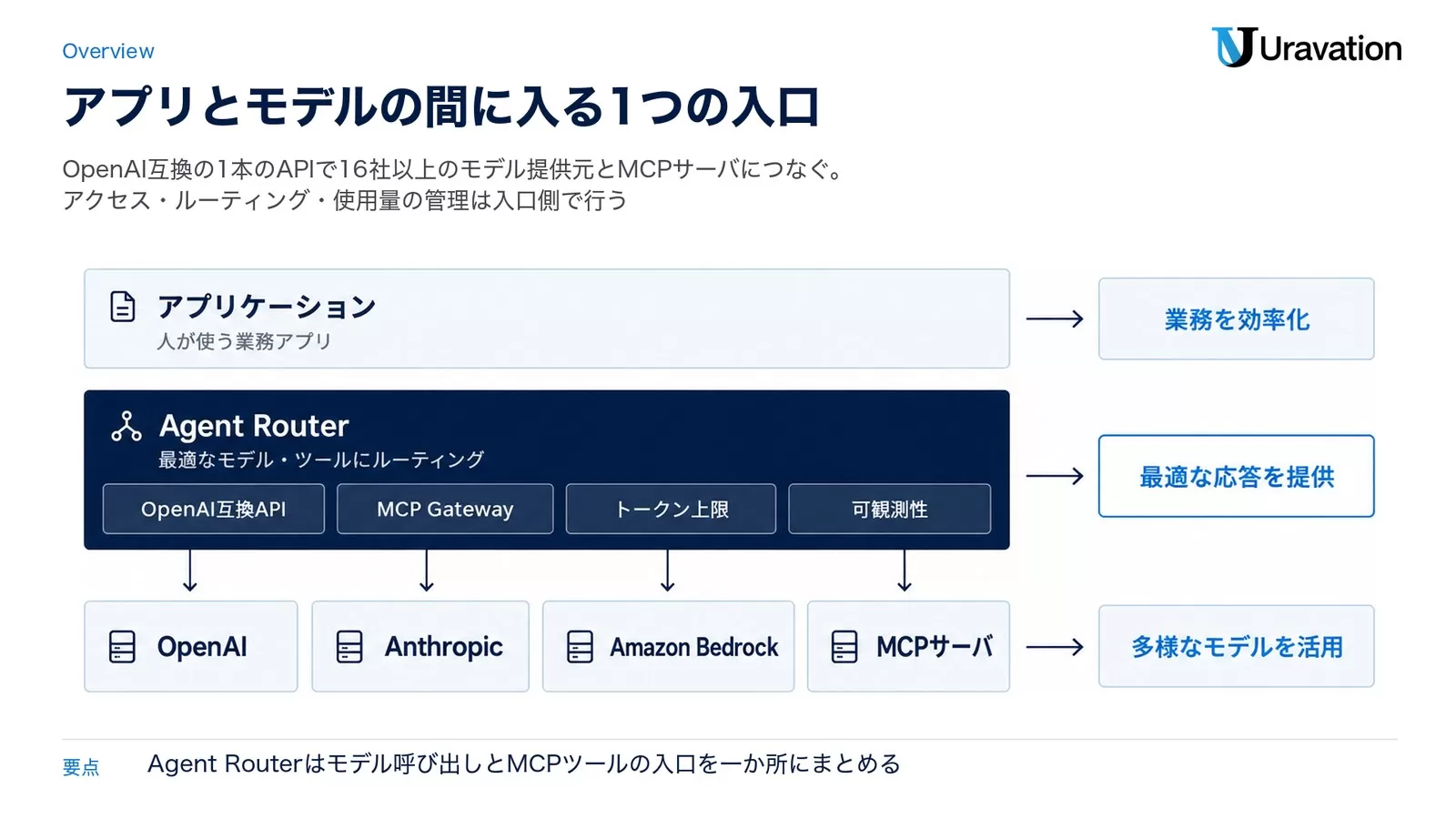Select the トークン上限 box
1456x819 pixels.
[x=671, y=509]
